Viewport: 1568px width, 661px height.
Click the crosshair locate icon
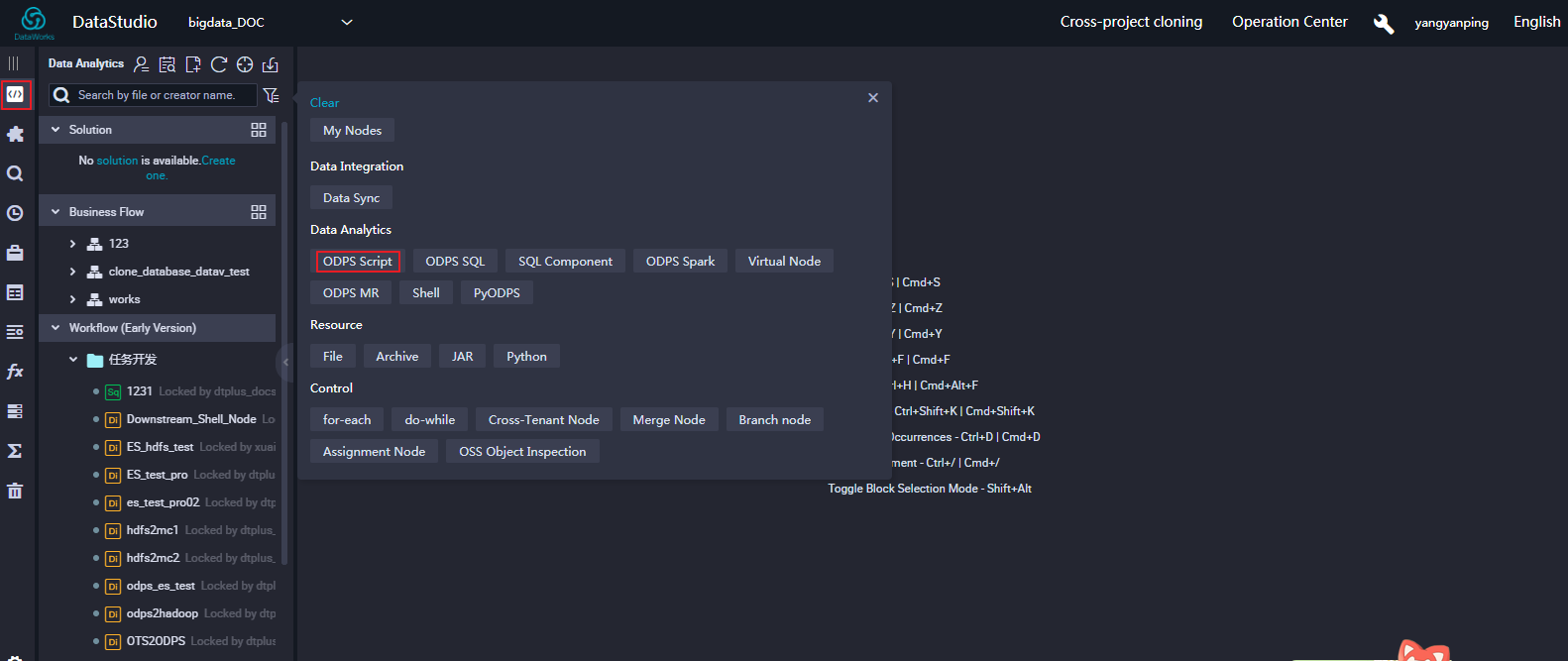245,64
